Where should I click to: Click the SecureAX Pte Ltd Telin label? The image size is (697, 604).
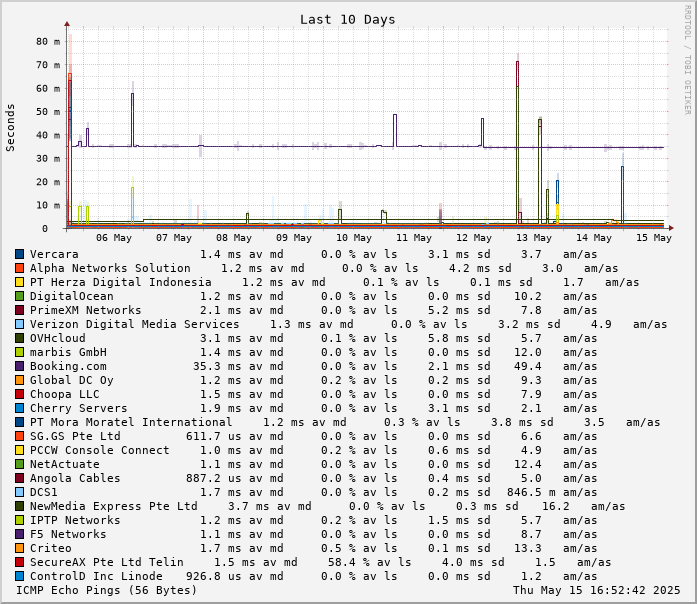coord(107,562)
